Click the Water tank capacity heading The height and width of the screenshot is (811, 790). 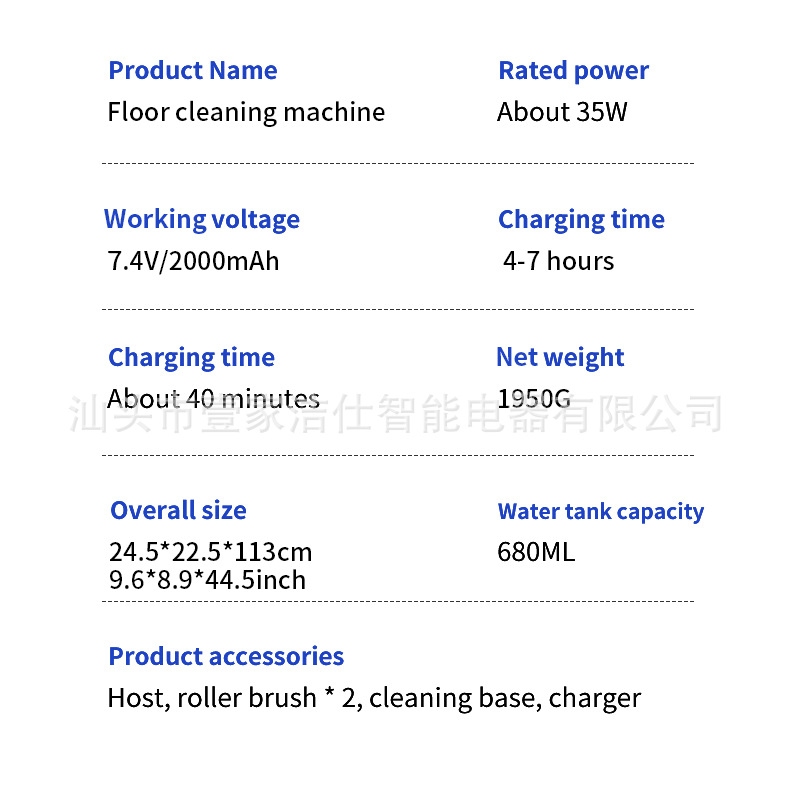click(x=601, y=512)
